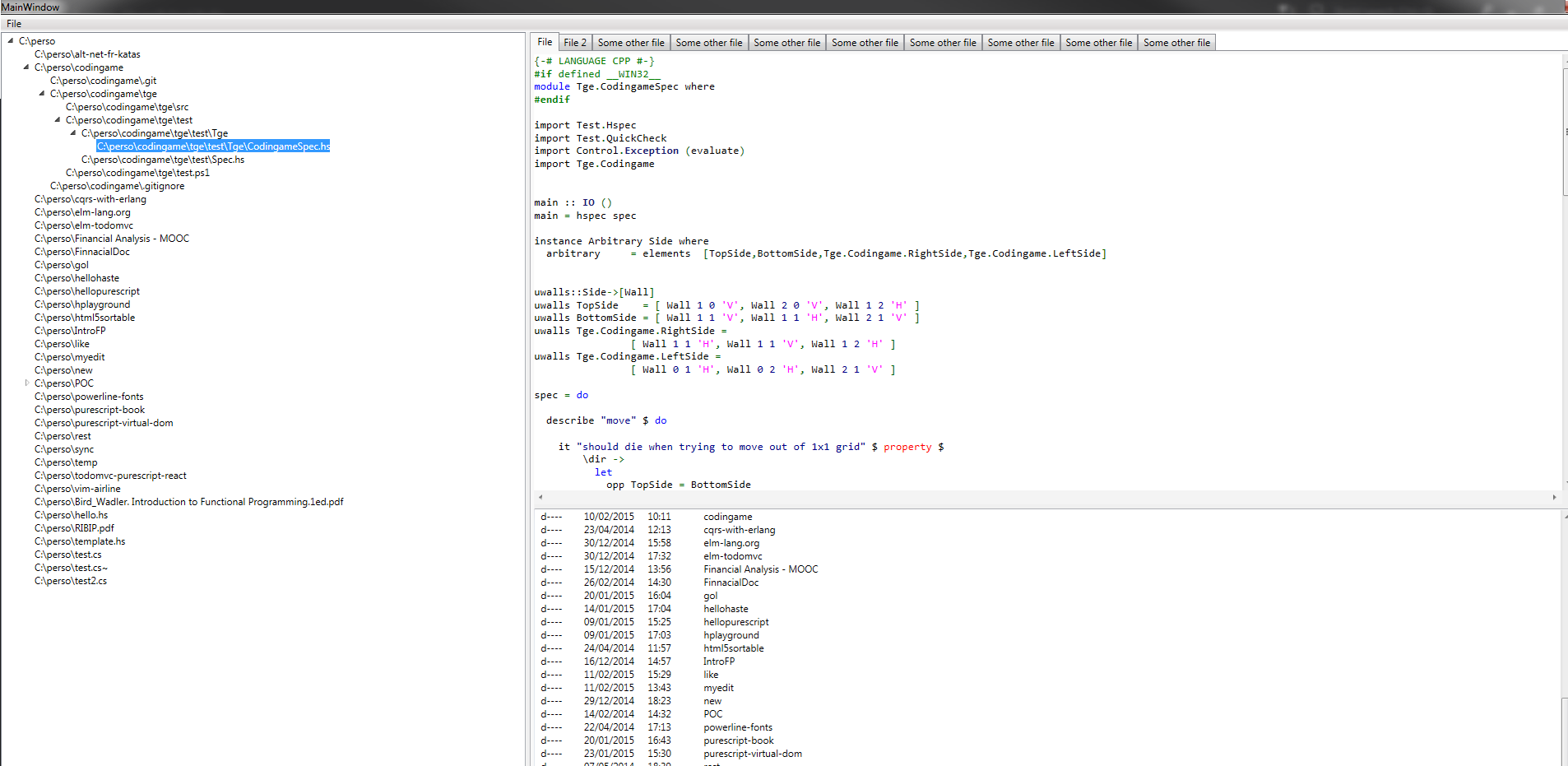
Task: Click the code editor vertical scrollbar
Action: pos(1565,132)
